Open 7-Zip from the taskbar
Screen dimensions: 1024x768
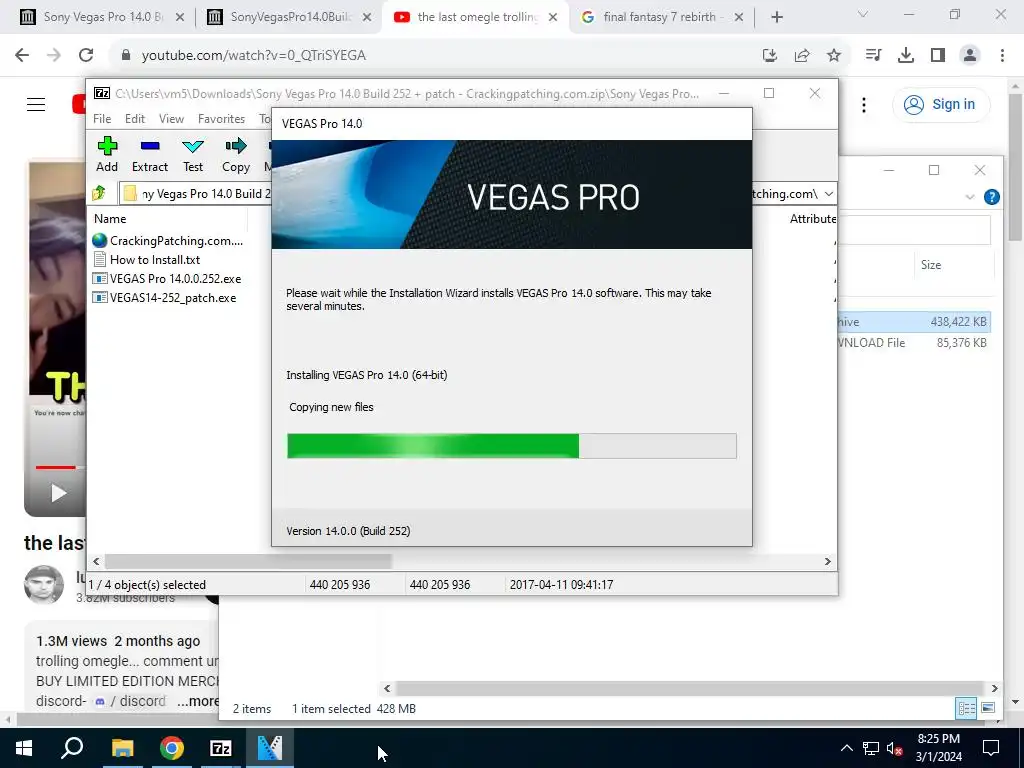pos(221,748)
